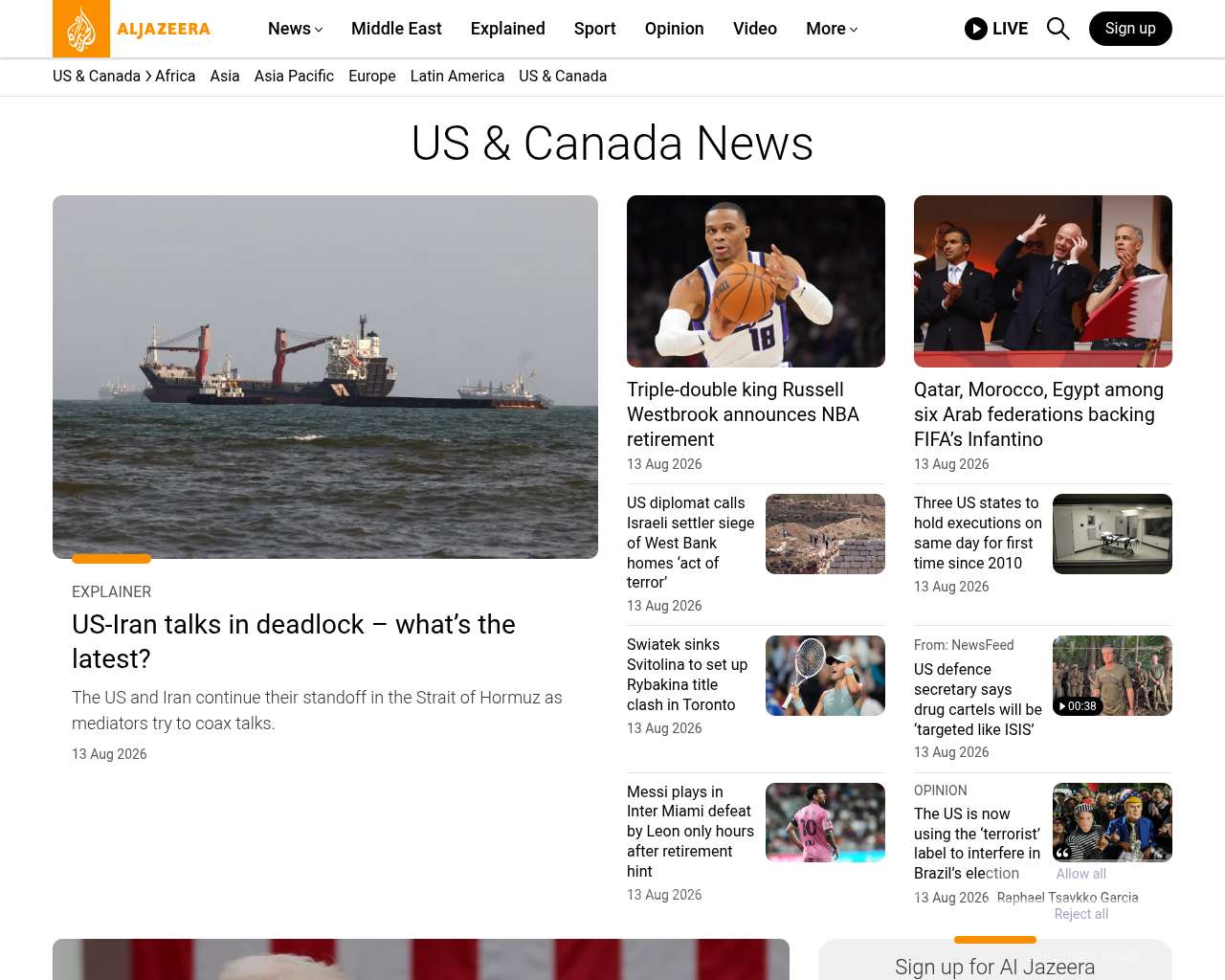Click the 'US & Canada News' page heading
The image size is (1225, 980).
click(612, 144)
